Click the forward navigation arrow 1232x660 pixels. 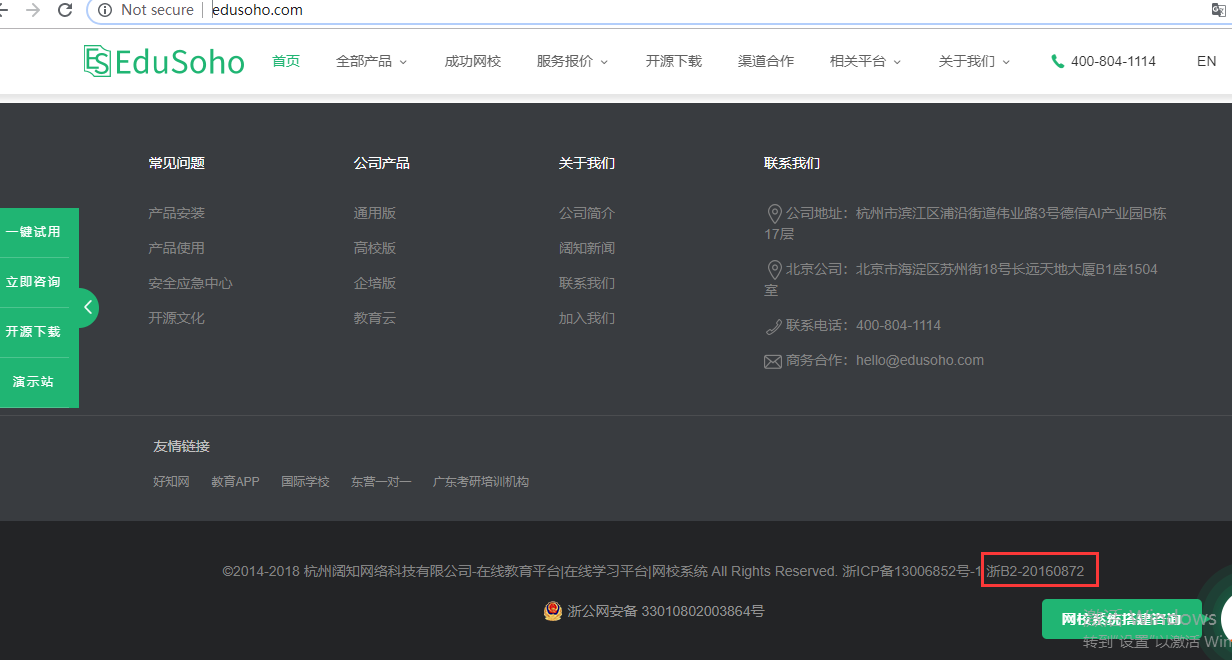click(33, 10)
